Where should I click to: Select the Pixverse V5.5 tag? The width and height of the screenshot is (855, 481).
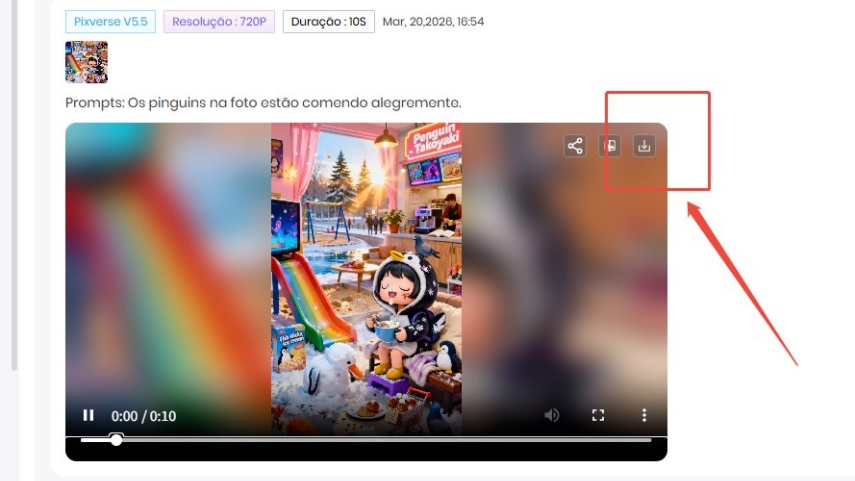111,22
